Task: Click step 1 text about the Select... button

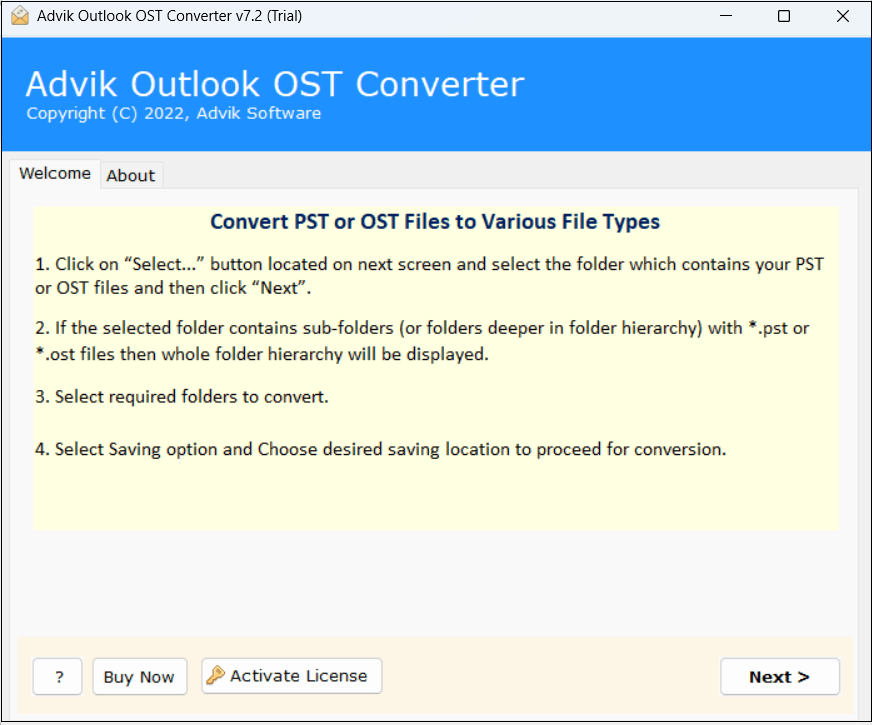Action: pyautogui.click(x=429, y=276)
